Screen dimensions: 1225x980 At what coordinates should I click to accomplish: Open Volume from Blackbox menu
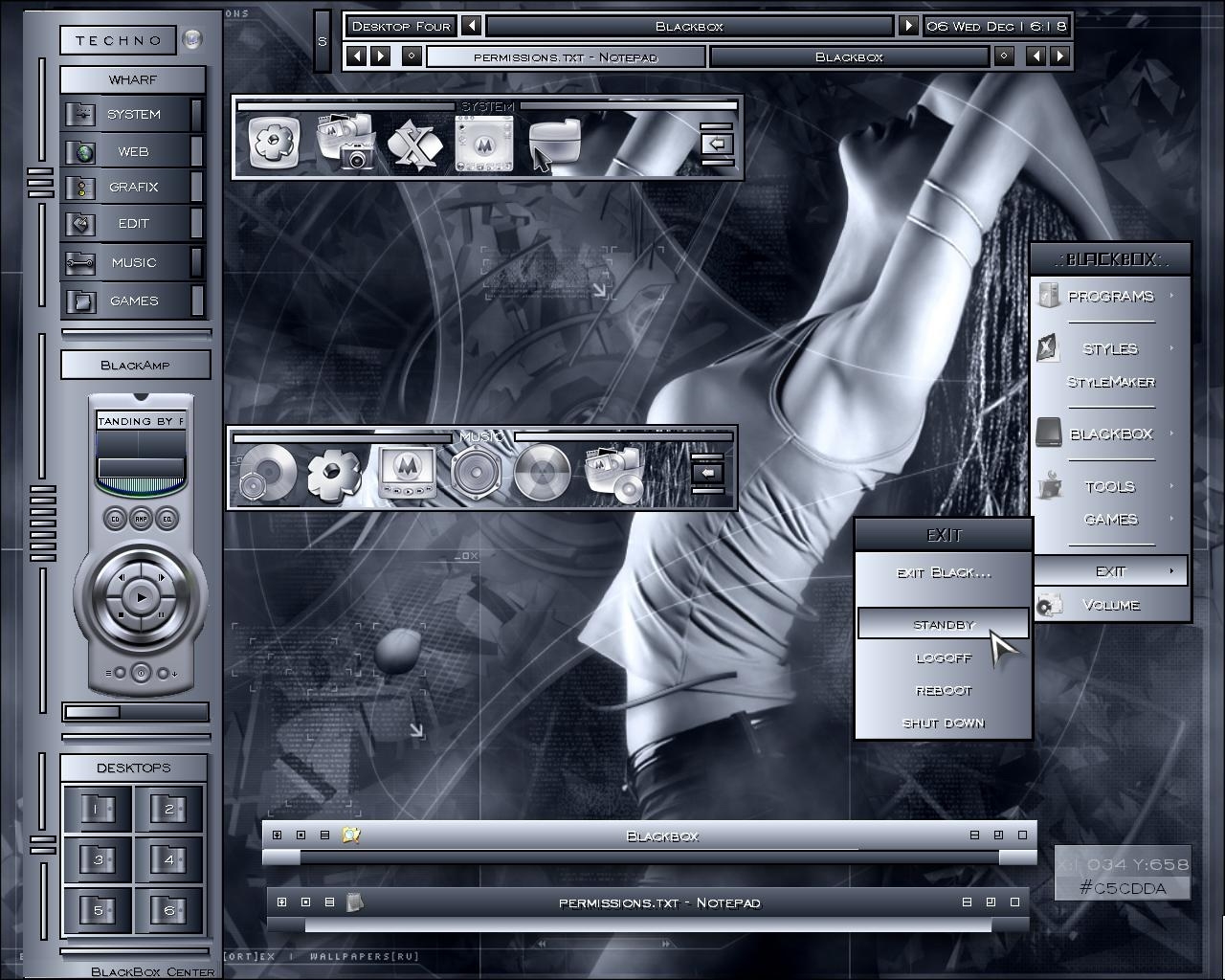[x=1110, y=605]
